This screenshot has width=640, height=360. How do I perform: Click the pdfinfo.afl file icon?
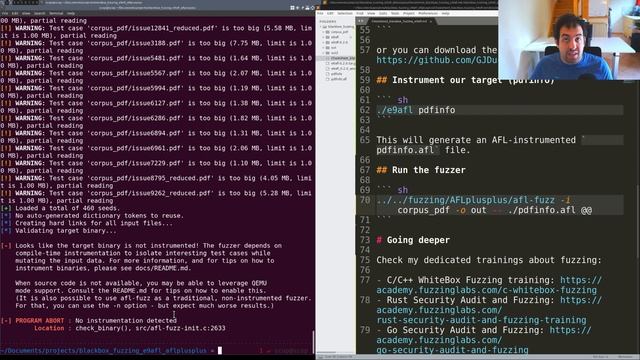click(328, 79)
